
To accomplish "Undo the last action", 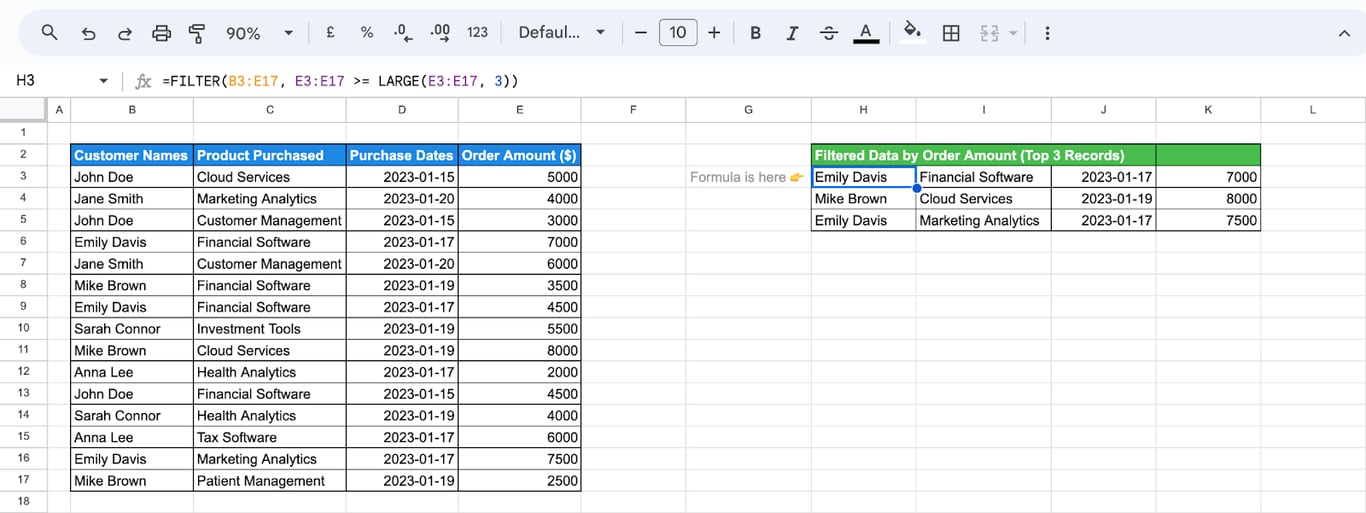I will point(88,33).
